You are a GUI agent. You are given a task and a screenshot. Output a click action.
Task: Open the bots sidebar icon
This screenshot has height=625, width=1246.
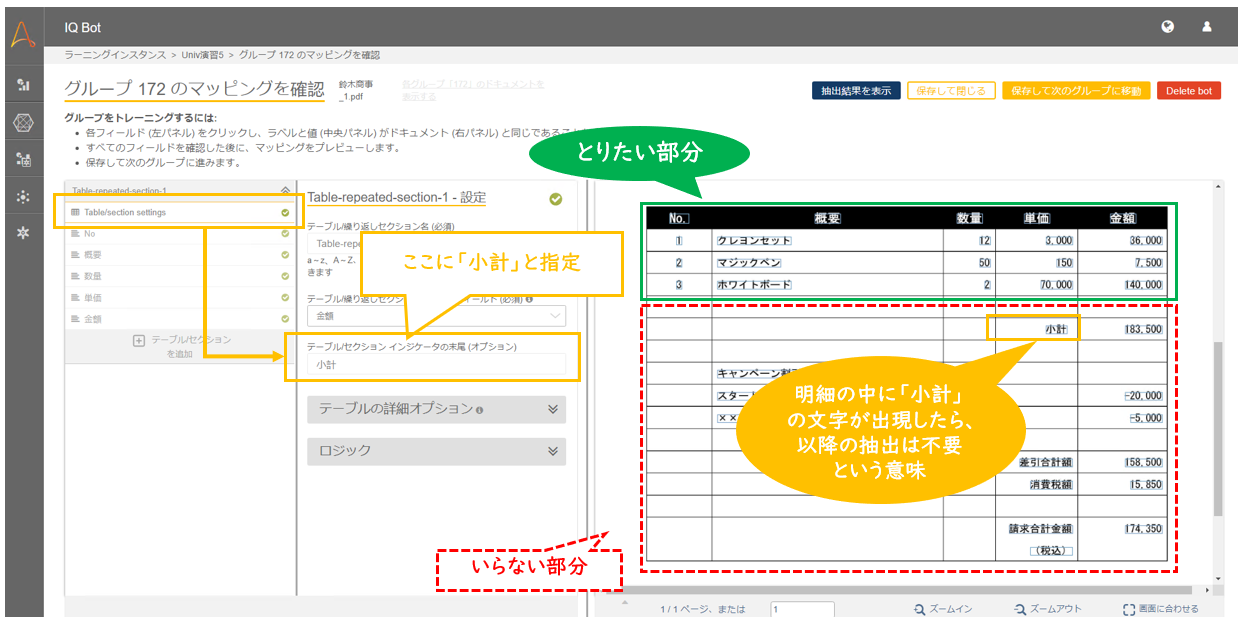23,159
